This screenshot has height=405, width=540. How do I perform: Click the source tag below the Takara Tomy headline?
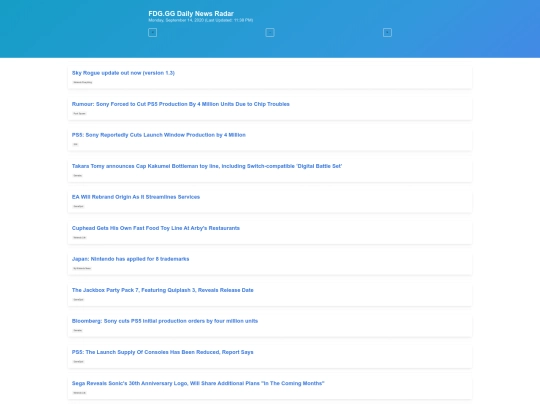click(x=77, y=175)
